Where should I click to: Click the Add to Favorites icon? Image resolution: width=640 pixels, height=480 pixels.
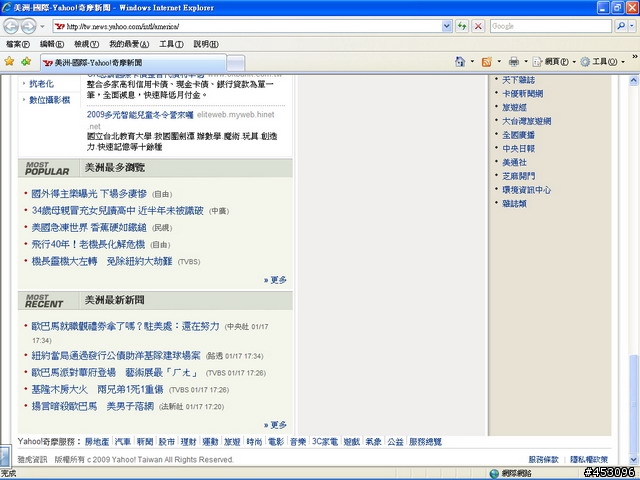click(x=26, y=62)
